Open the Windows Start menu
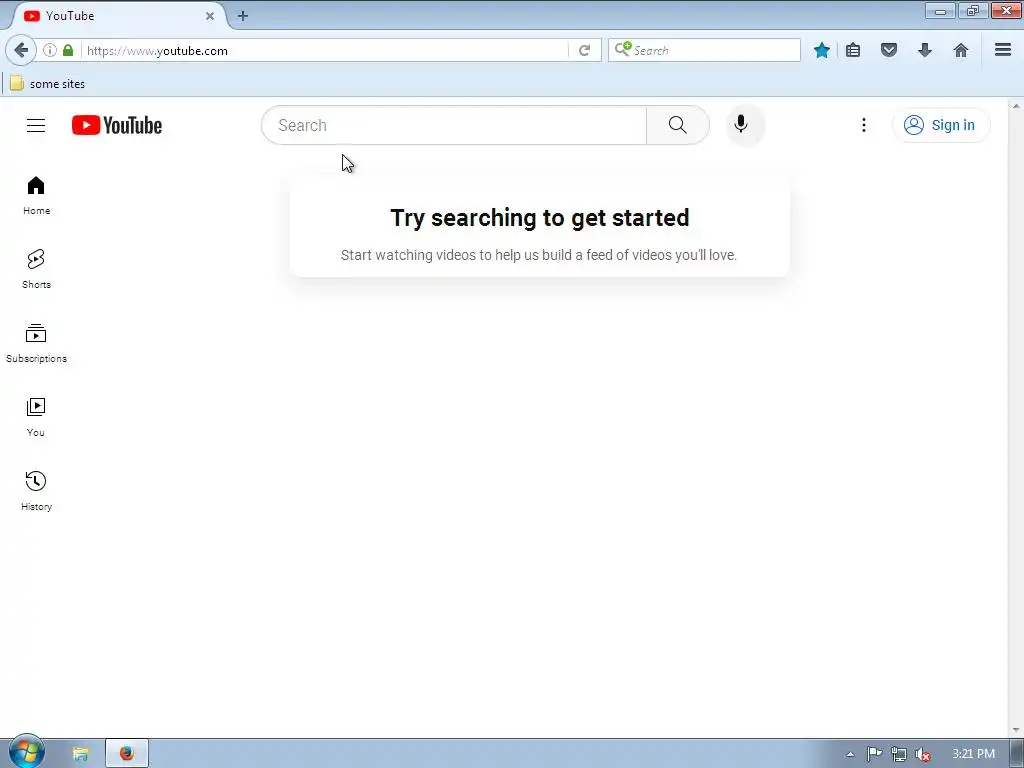This screenshot has height=768, width=1024. click(27, 752)
